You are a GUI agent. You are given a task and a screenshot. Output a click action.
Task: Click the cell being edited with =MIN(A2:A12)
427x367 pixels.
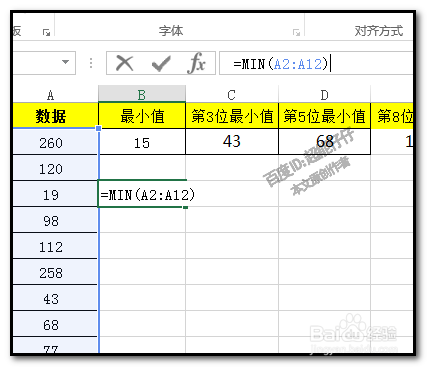tap(142, 194)
